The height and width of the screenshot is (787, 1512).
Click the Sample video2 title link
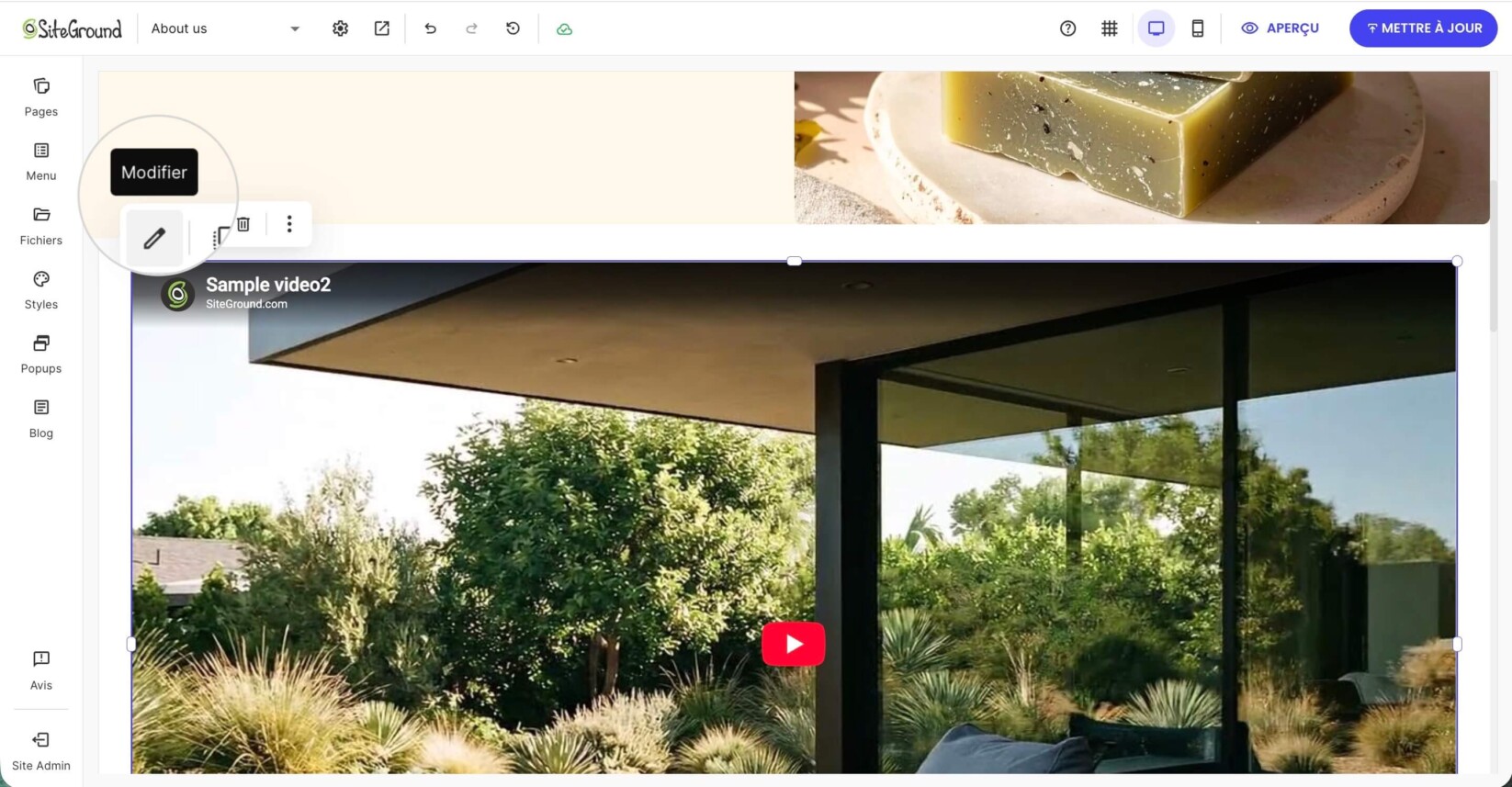click(268, 285)
